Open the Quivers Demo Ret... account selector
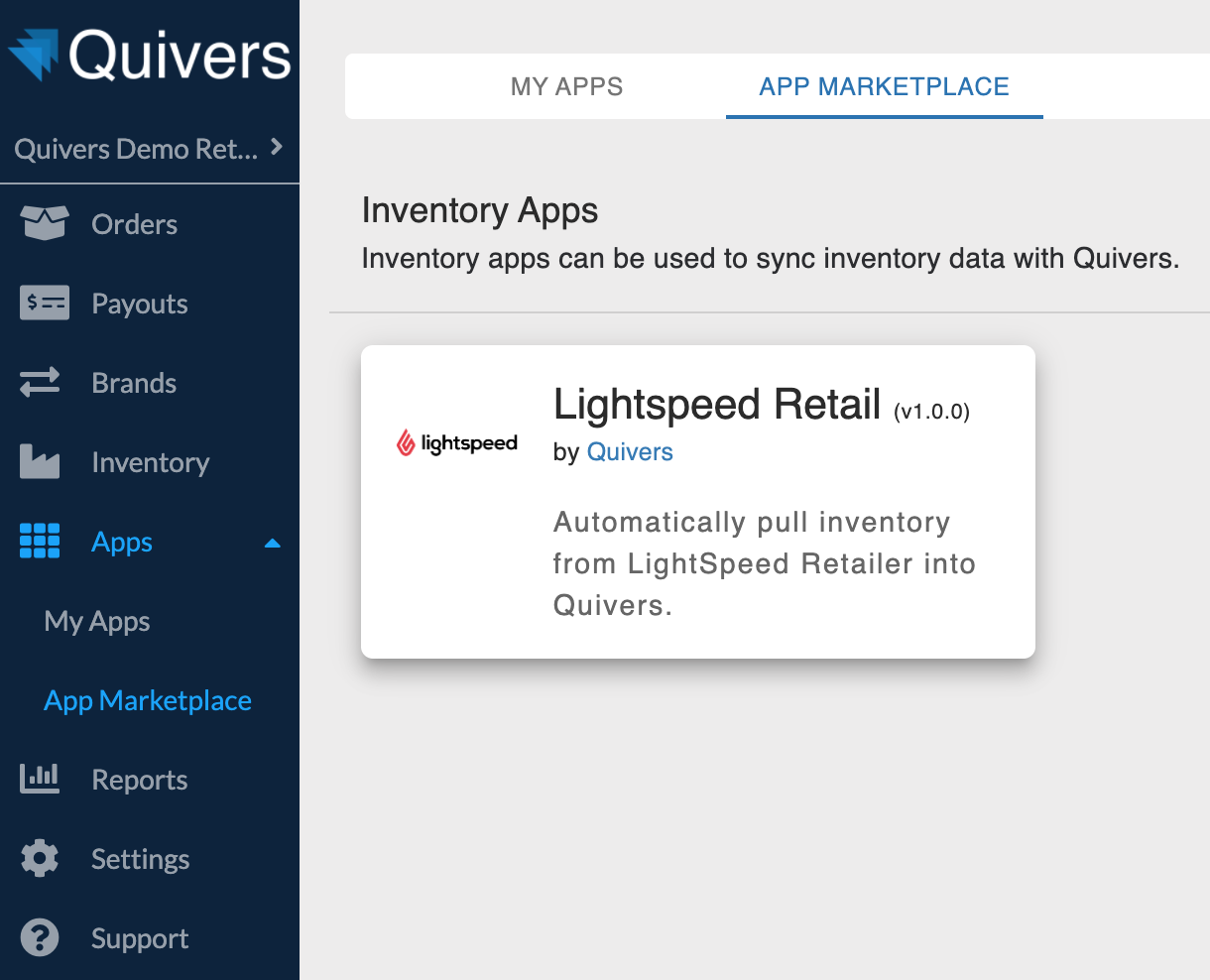This screenshot has height=980, width=1210. tap(149, 149)
